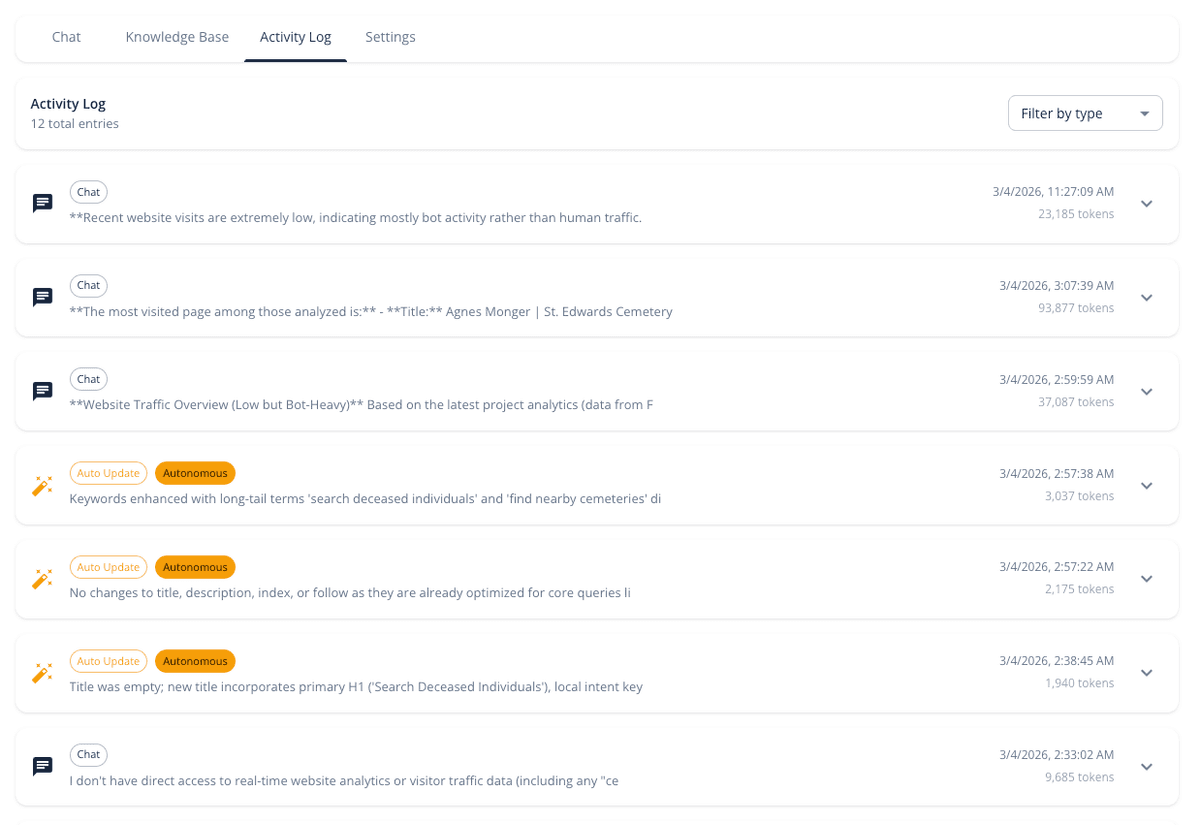Switch to the Knowledge Base tab

[177, 36]
